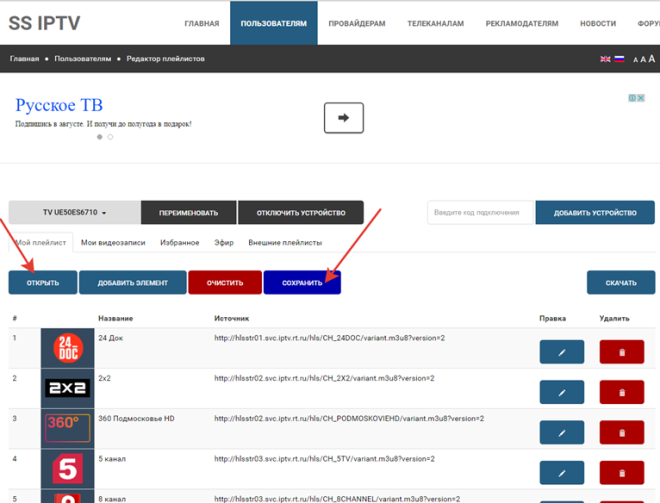
Task: Delete the 5 канал channel
Action: (x=622, y=473)
